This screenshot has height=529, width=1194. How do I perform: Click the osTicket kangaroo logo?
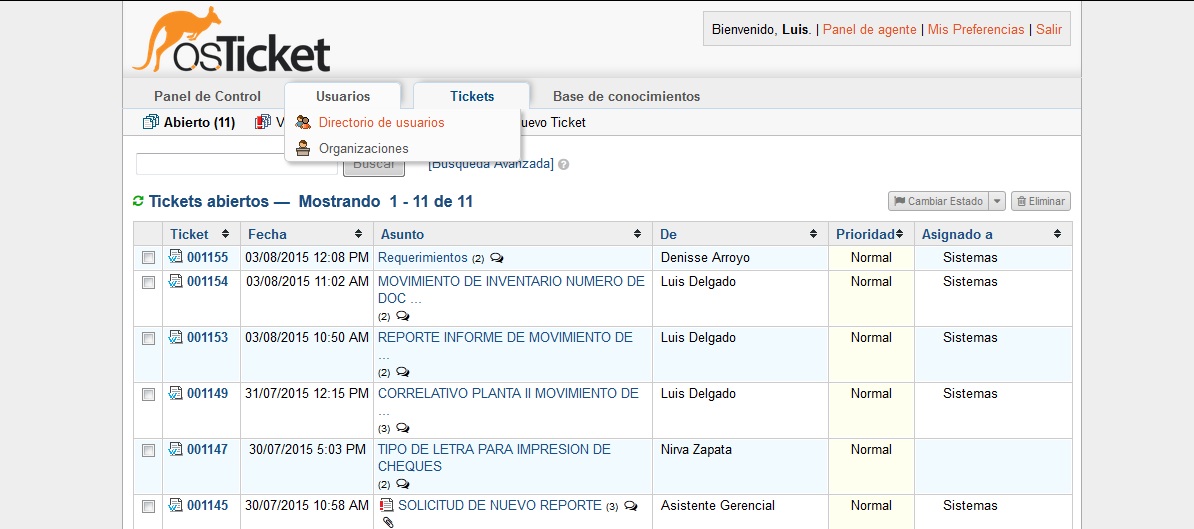[231, 40]
